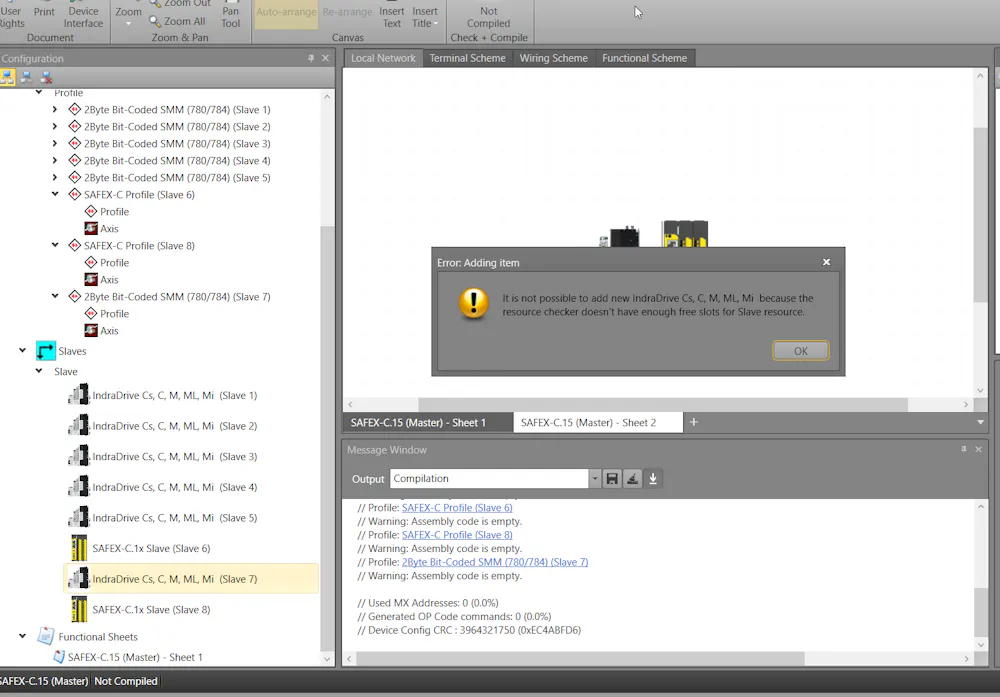Click the Functional Sheets folder icon
The height and width of the screenshot is (697, 1000).
click(45, 636)
